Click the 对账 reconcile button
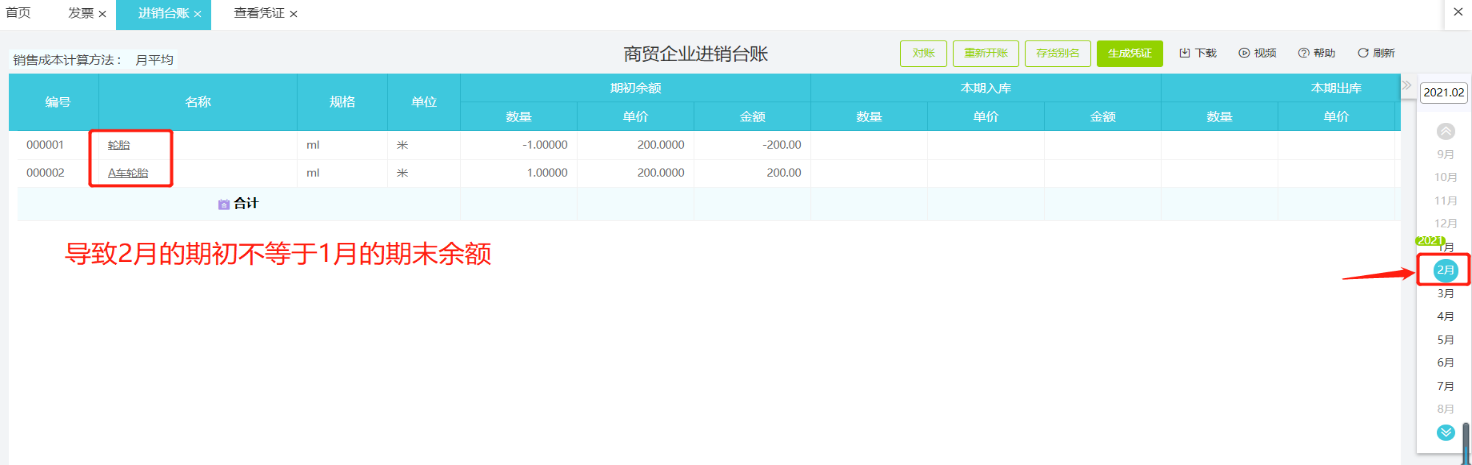The height and width of the screenshot is (465, 1472). [x=923, y=53]
